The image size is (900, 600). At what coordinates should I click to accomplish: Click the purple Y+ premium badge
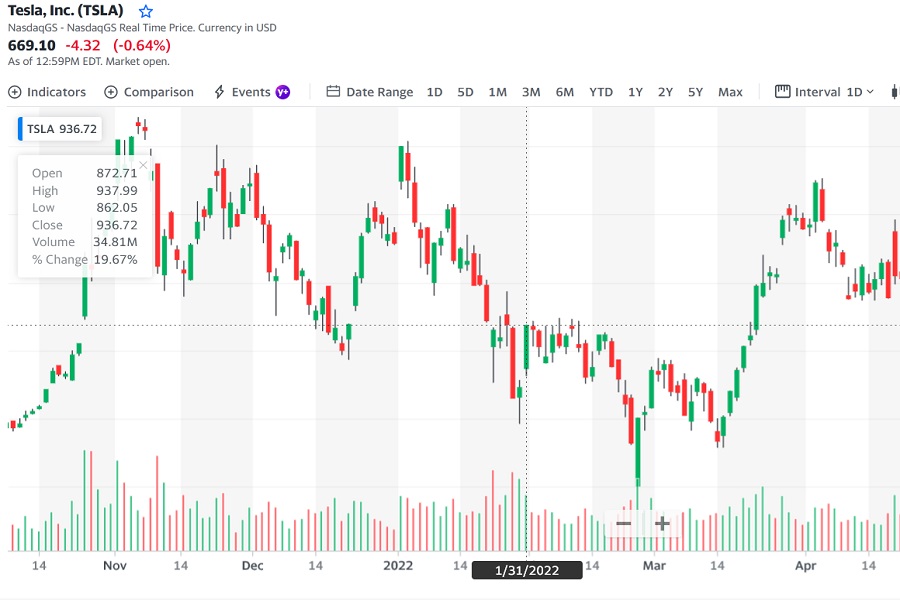(283, 92)
